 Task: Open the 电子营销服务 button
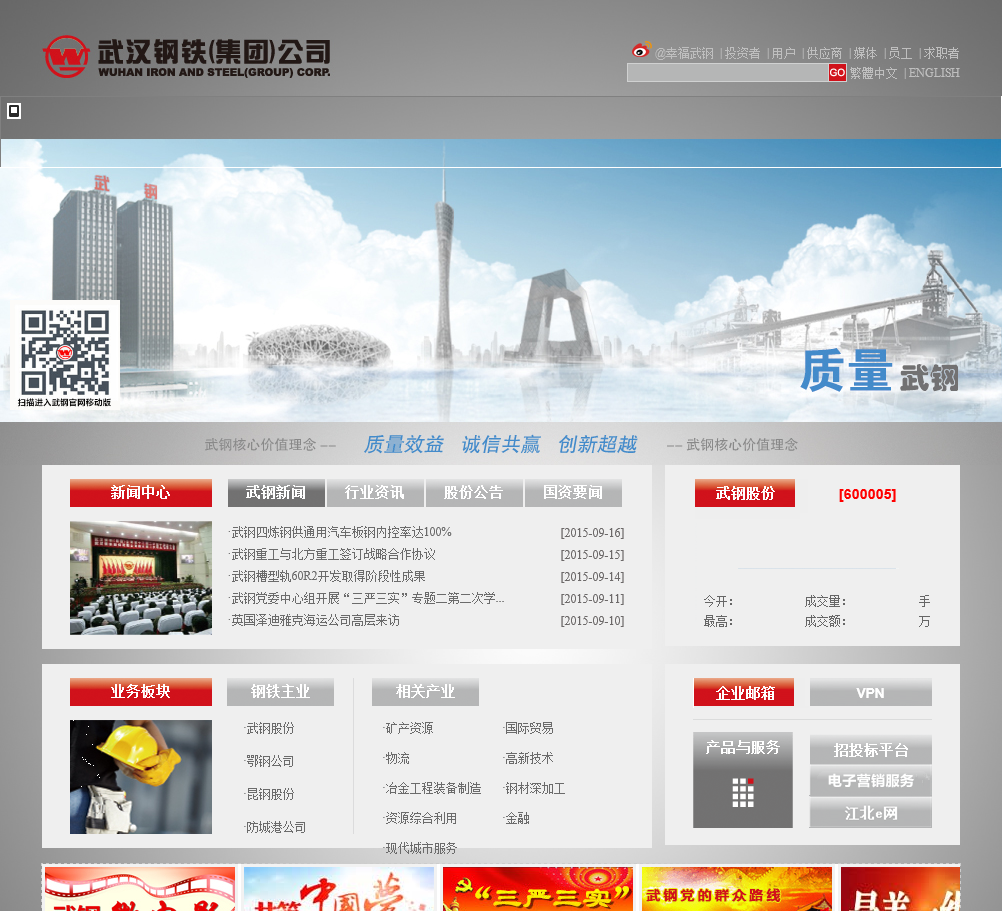tap(870, 781)
